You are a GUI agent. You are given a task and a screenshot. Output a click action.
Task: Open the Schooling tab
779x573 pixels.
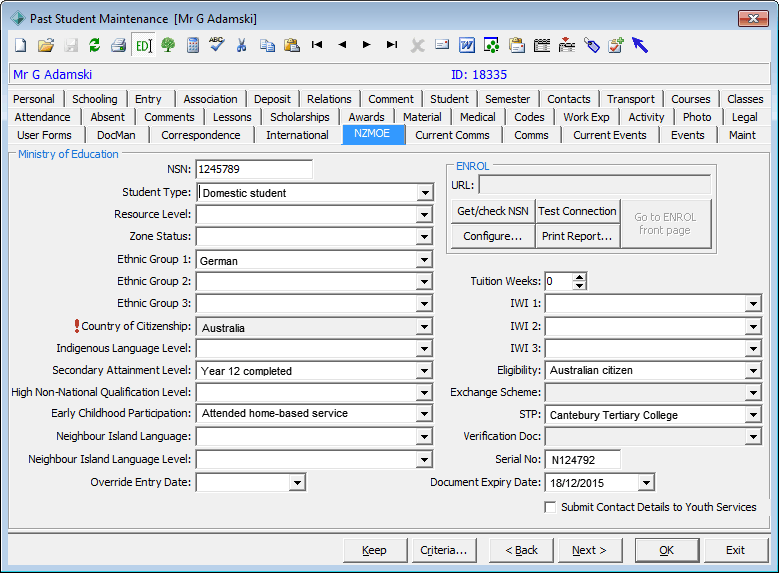[95, 99]
